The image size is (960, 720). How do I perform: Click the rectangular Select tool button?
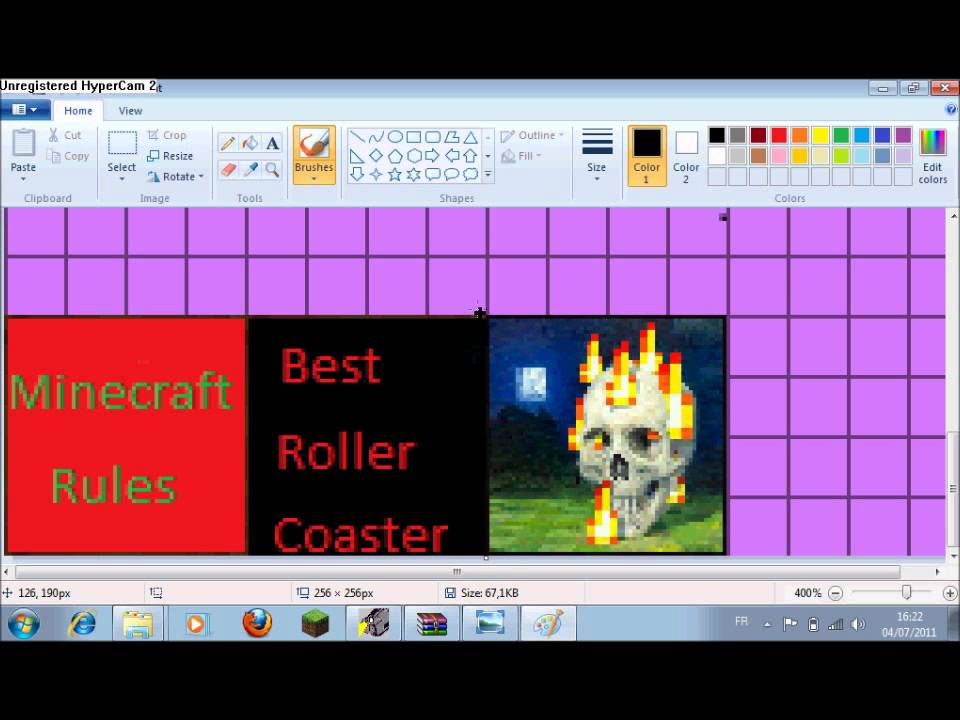(122, 143)
